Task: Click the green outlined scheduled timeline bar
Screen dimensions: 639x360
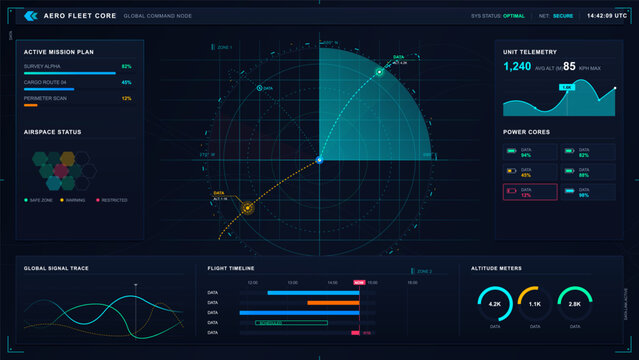Action: (291, 323)
